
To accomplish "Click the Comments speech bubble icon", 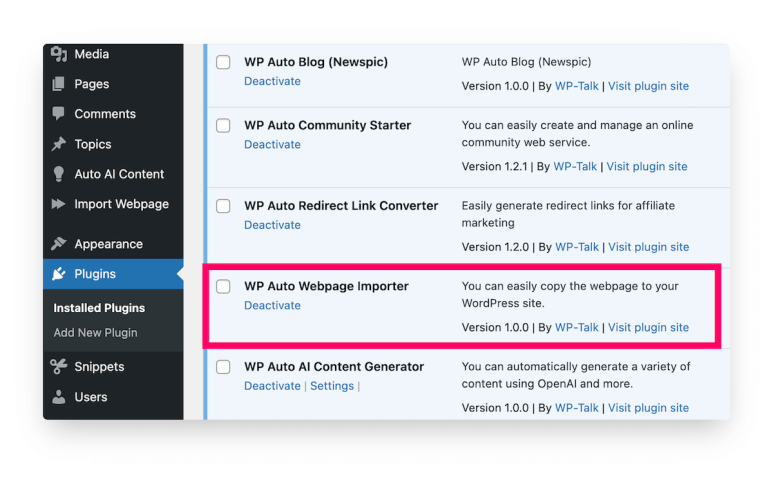I will pyautogui.click(x=58, y=114).
